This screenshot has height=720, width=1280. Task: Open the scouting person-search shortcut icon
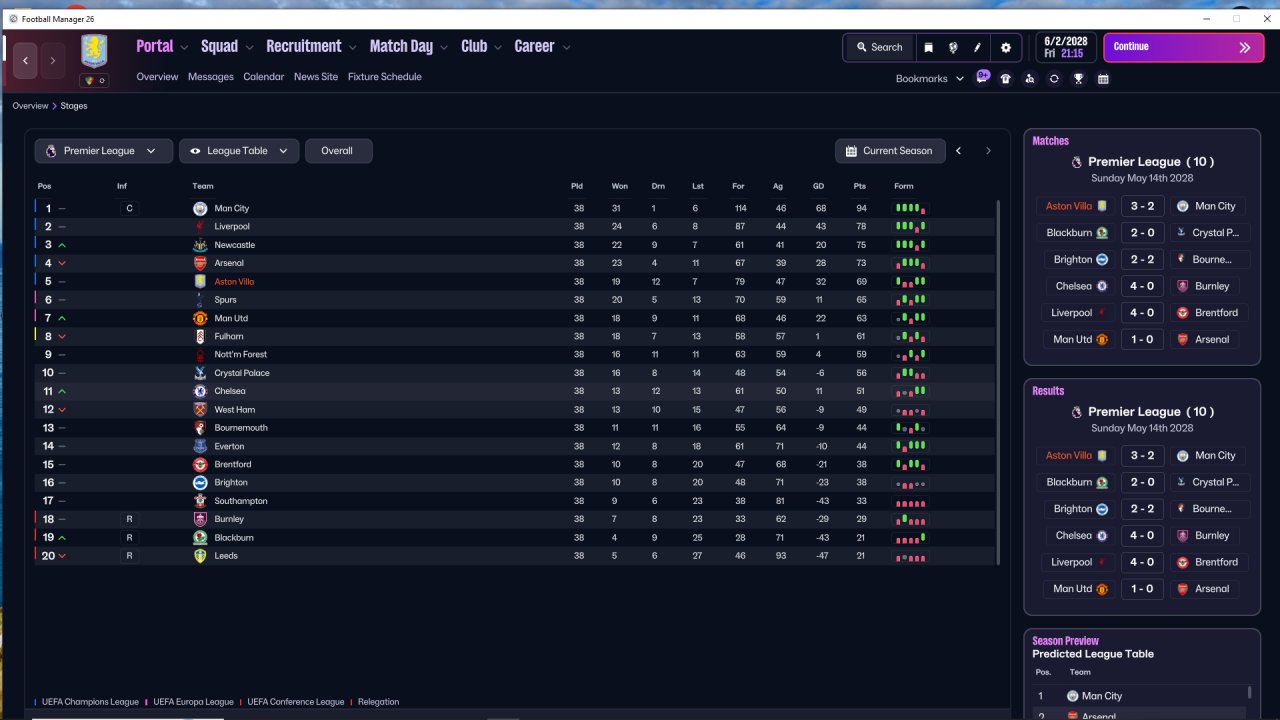point(1030,79)
